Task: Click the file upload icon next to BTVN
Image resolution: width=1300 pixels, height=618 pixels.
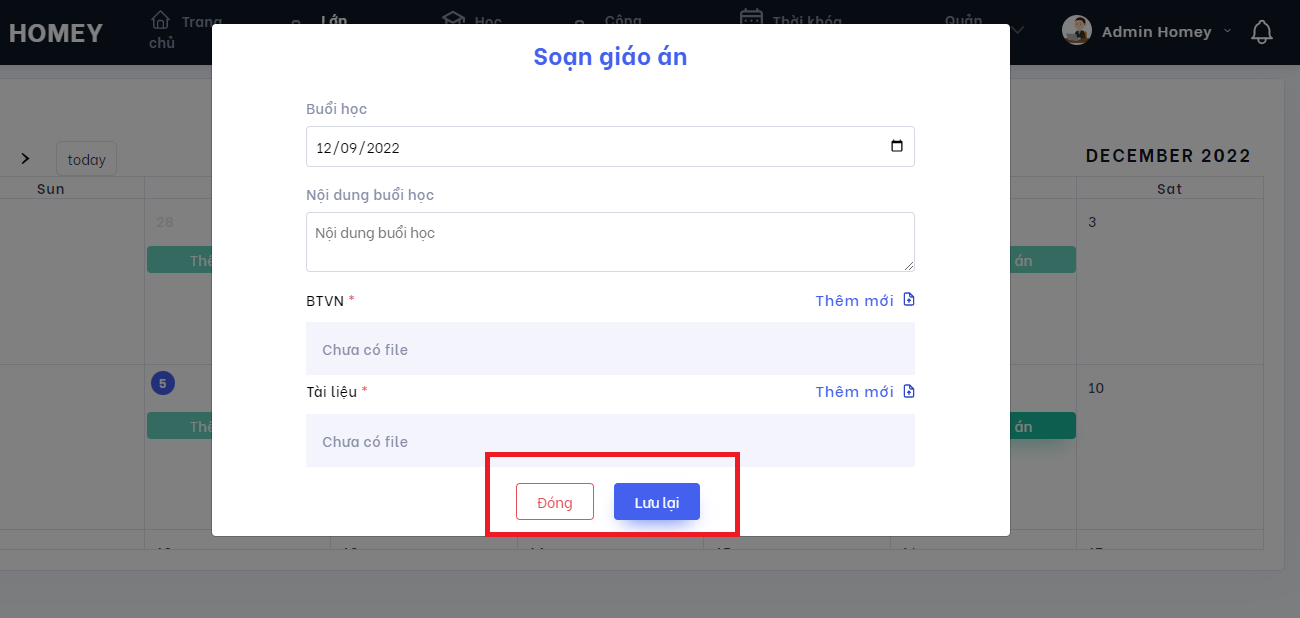Action: click(x=906, y=299)
